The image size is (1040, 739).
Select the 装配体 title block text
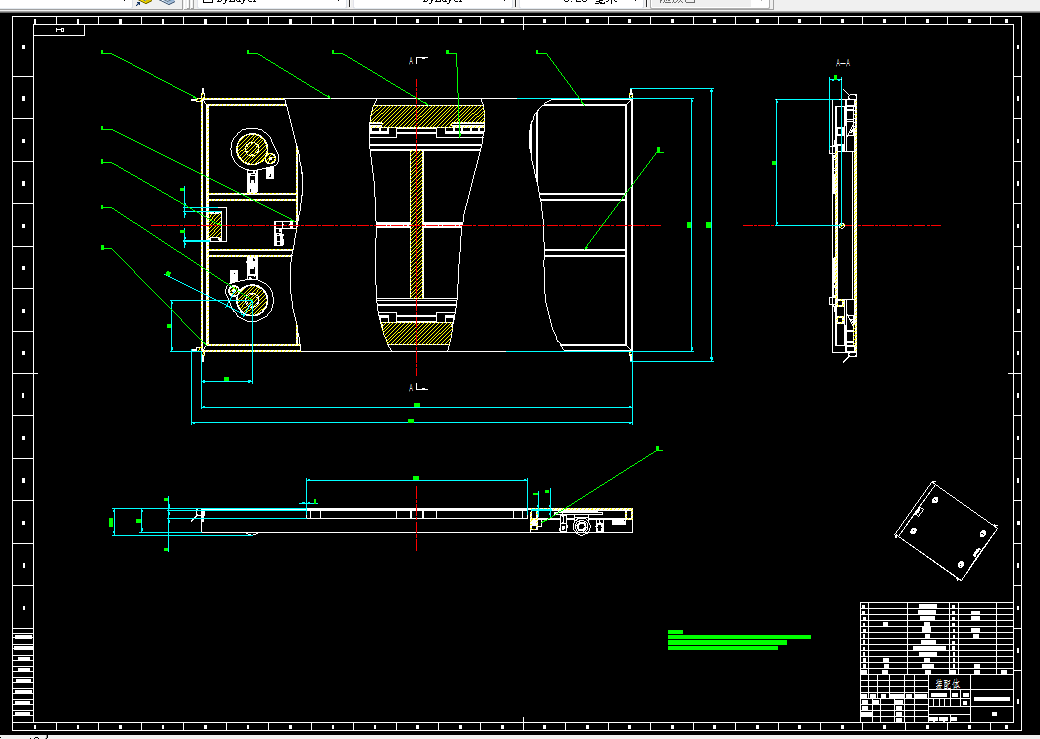click(x=947, y=683)
